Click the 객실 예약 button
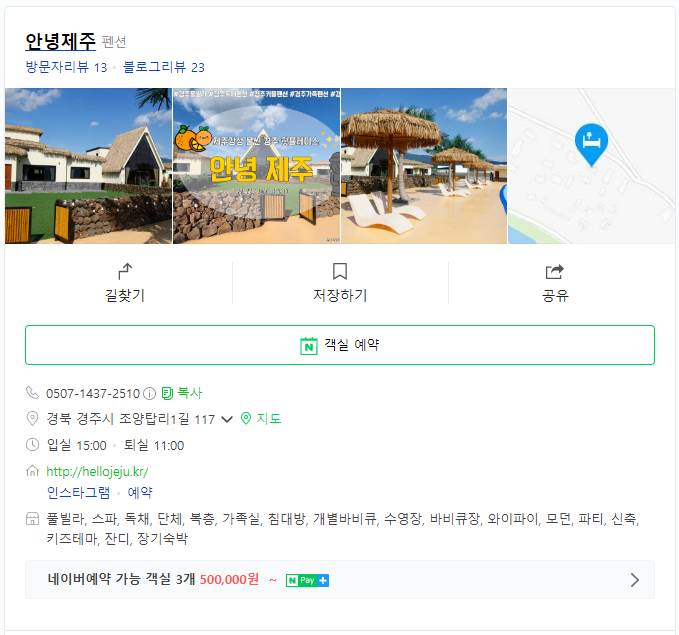The image size is (679, 635). pos(340,345)
